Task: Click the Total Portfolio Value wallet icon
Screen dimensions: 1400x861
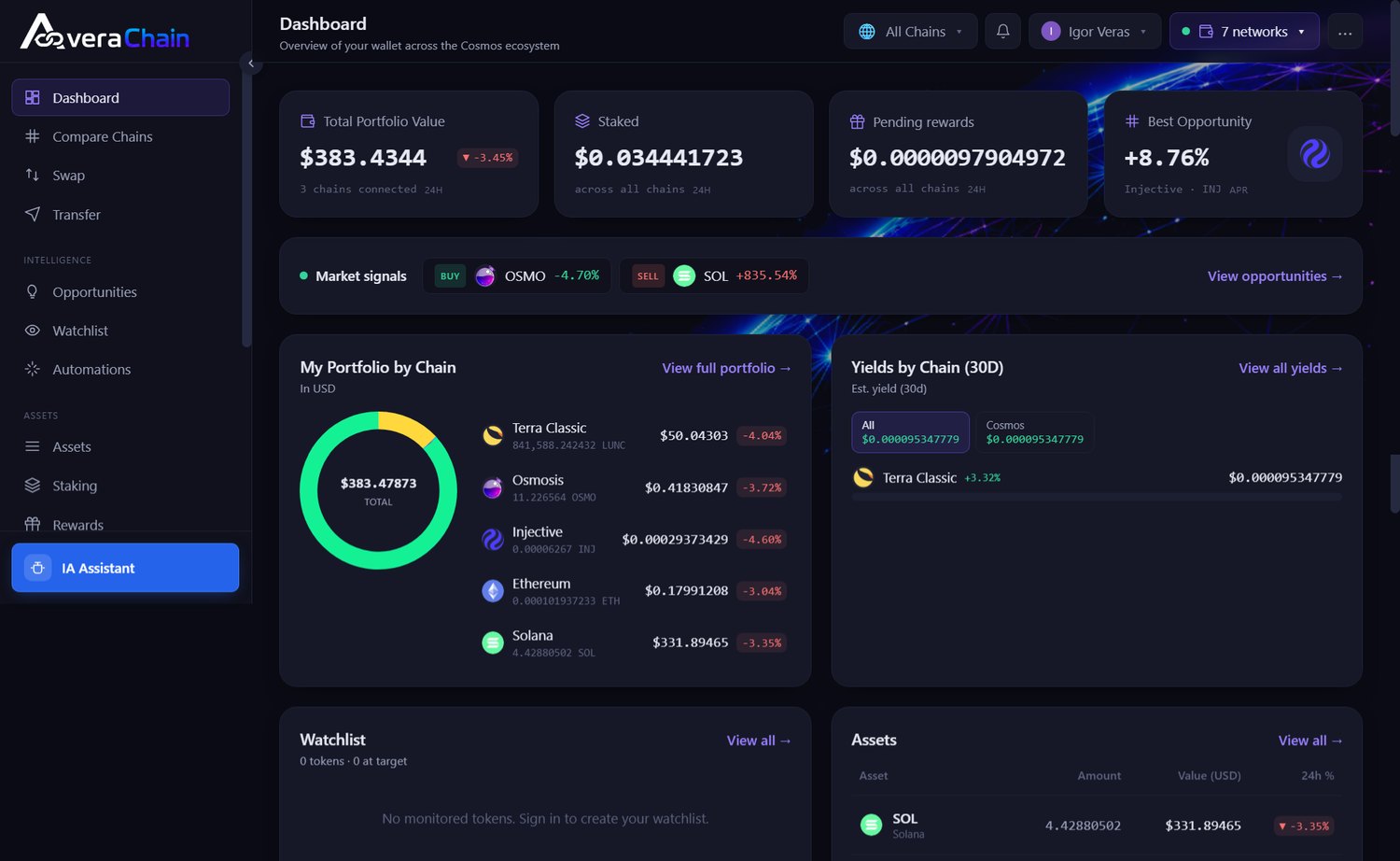Action: coord(308,121)
